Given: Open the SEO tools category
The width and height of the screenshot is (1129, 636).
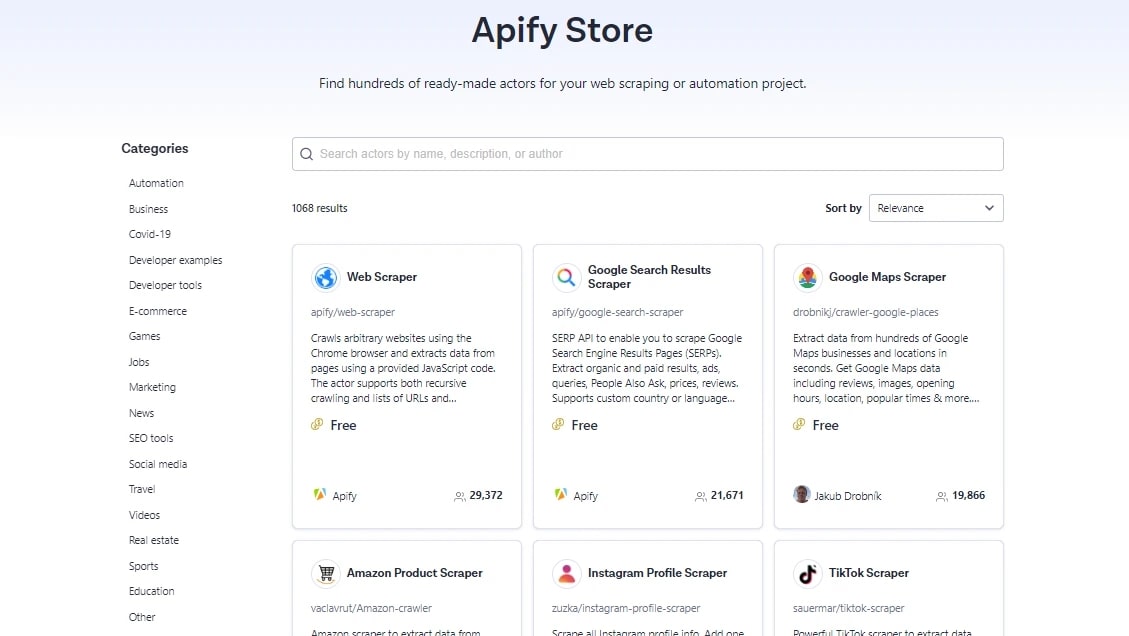Looking at the screenshot, I should pos(150,438).
